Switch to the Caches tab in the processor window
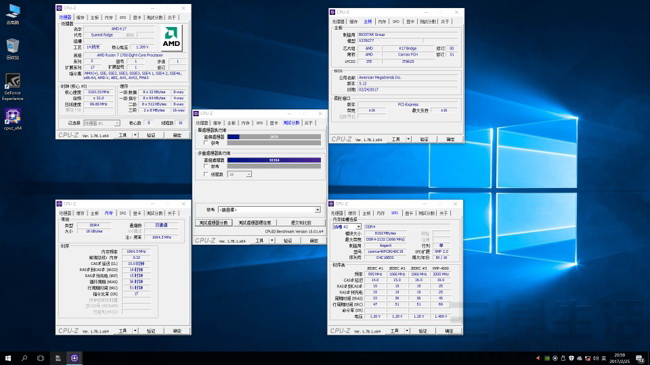Image resolution: width=650 pixels, height=365 pixels. tap(80, 17)
